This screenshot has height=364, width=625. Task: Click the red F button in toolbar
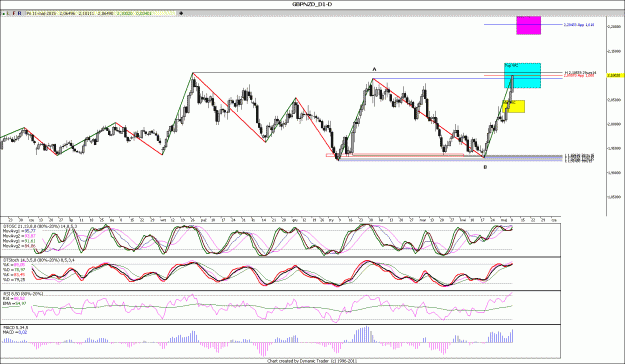(14, 13)
